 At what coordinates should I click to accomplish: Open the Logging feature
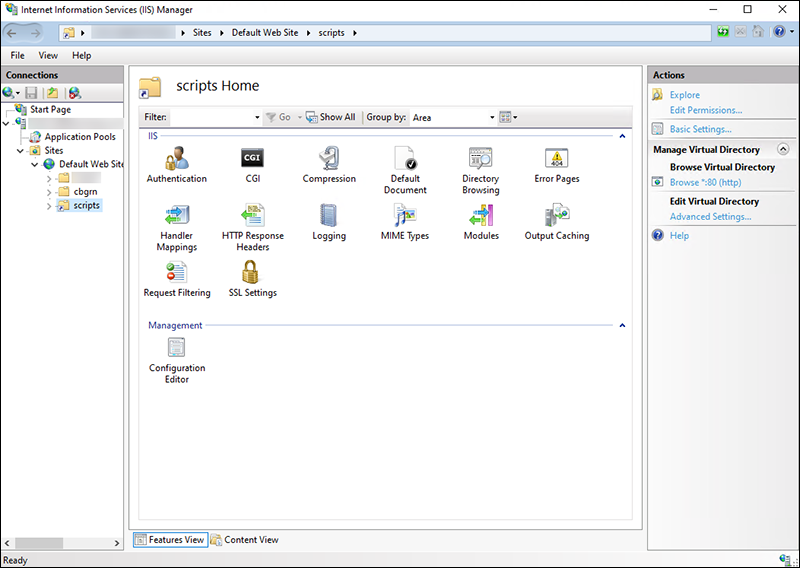click(x=329, y=222)
